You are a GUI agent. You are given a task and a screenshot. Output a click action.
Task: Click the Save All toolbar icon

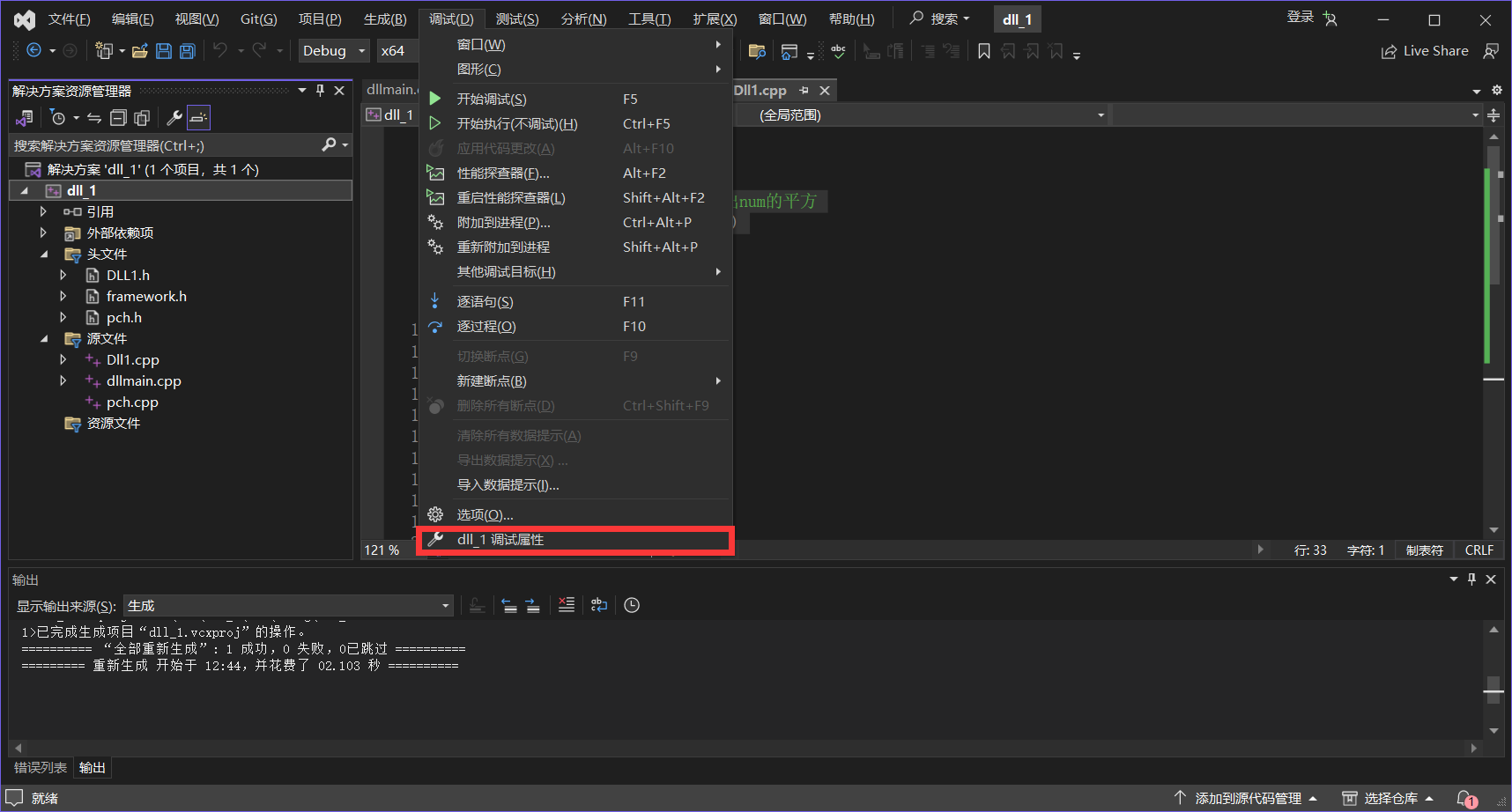pos(187,51)
